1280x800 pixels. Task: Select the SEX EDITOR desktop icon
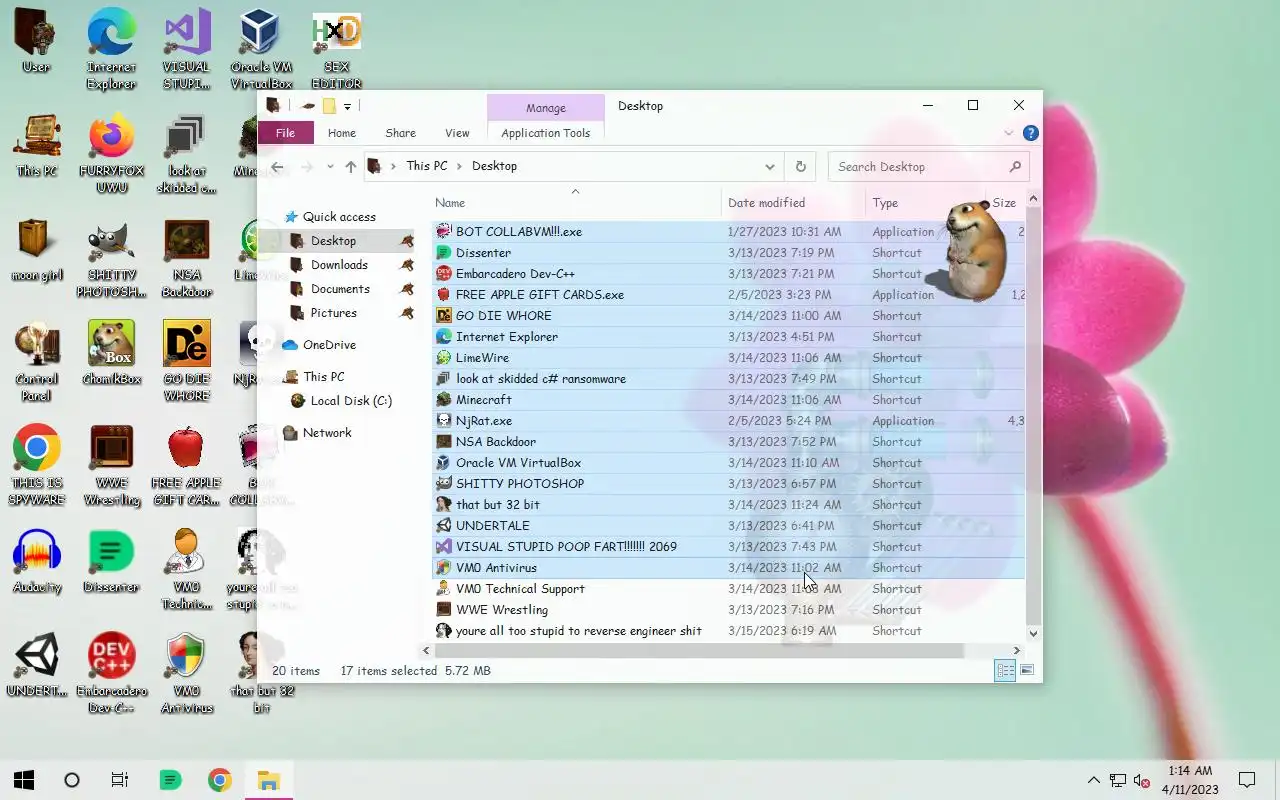[336, 50]
